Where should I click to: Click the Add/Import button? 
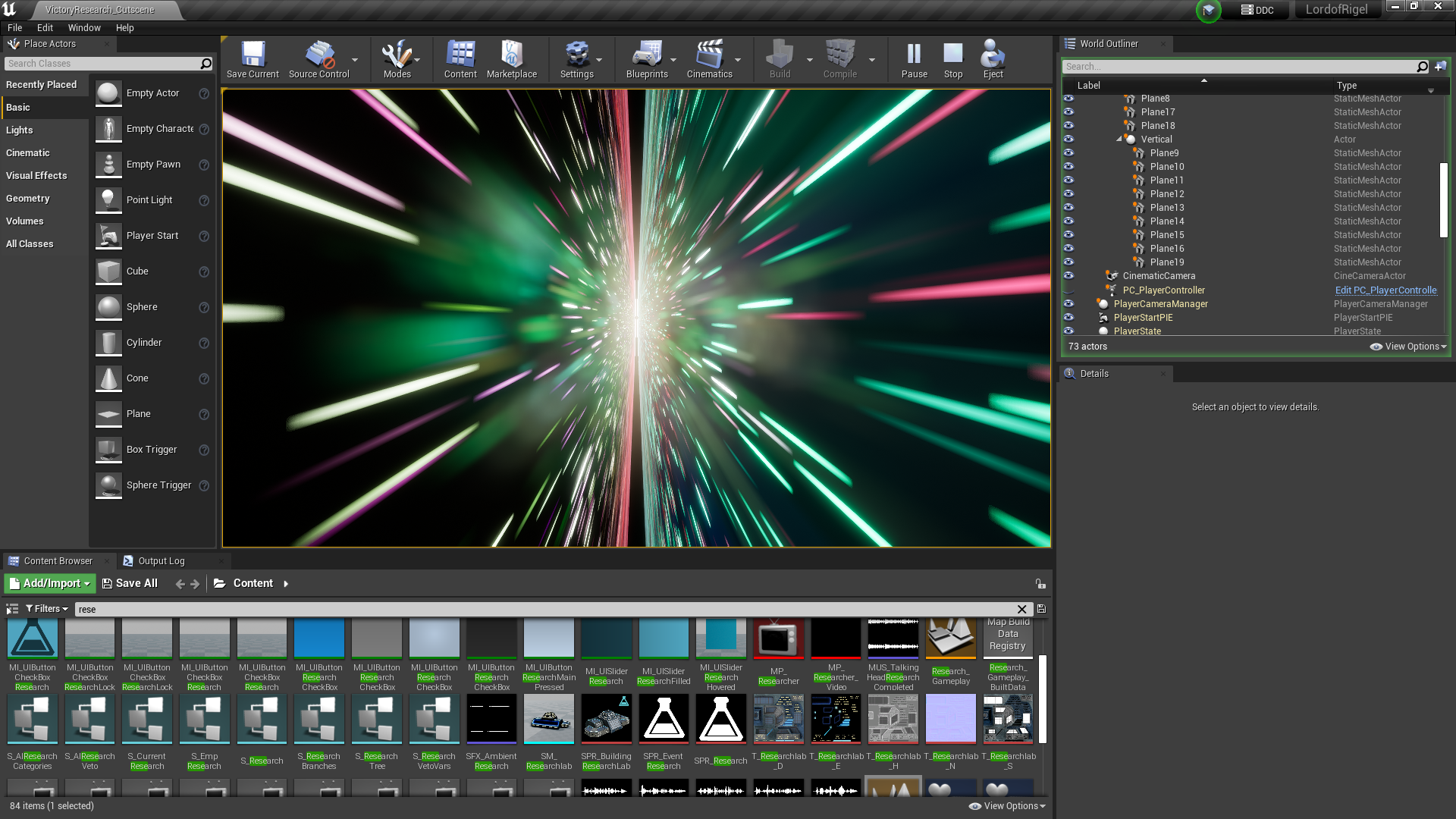point(50,583)
